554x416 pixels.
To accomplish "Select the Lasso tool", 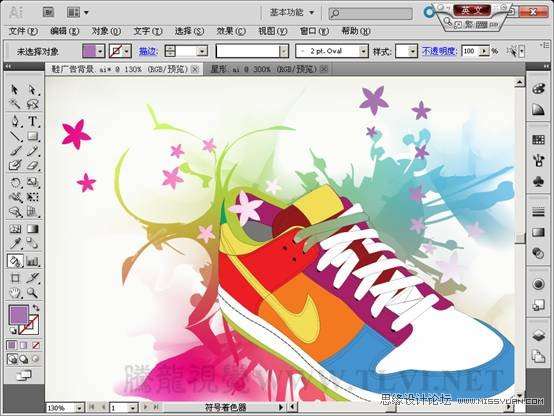I will 32,104.
